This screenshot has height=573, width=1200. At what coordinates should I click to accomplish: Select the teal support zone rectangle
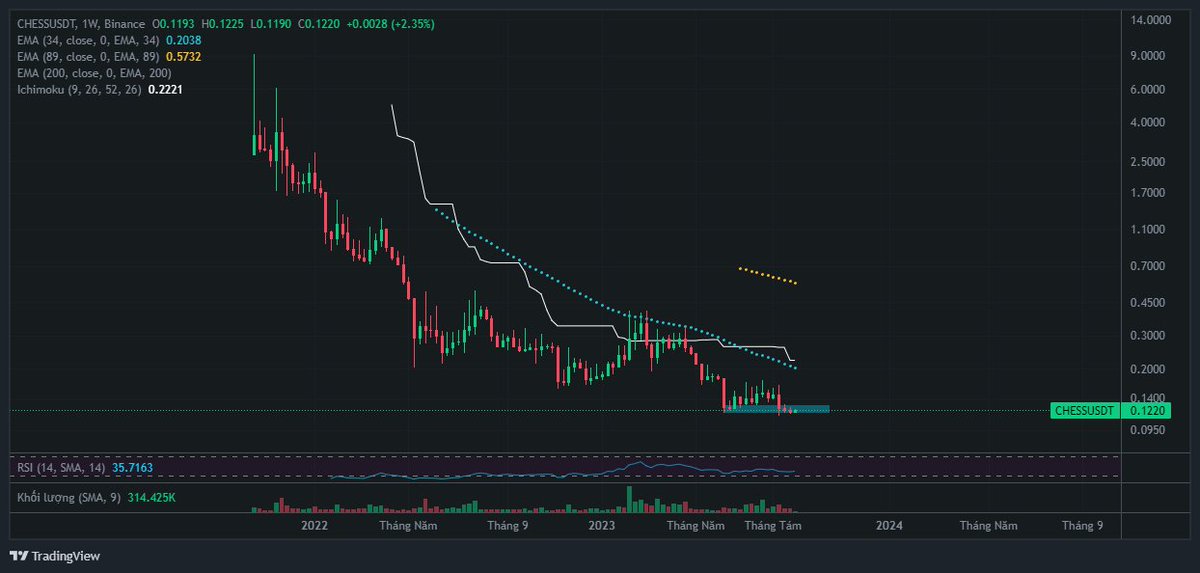pyautogui.click(x=777, y=409)
